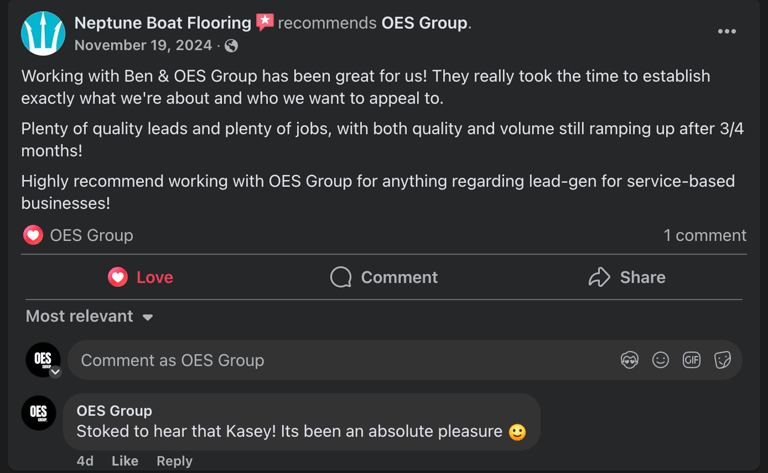Click into the Comment as OES Group field
This screenshot has height=473, width=768.
pyautogui.click(x=340, y=360)
